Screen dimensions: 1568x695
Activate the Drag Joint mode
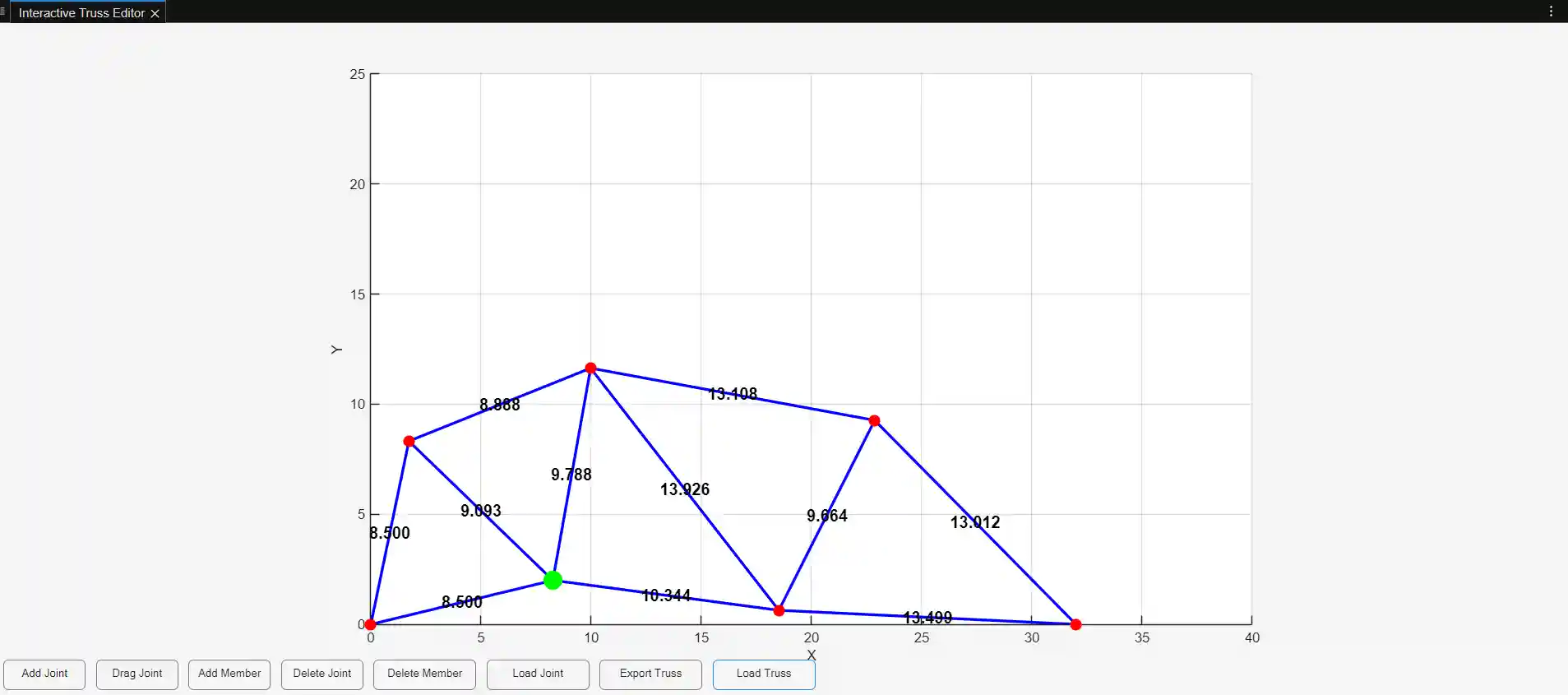[136, 674]
